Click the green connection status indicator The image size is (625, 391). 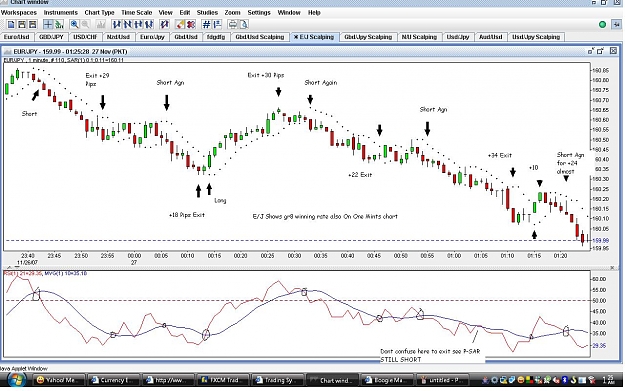603,25
